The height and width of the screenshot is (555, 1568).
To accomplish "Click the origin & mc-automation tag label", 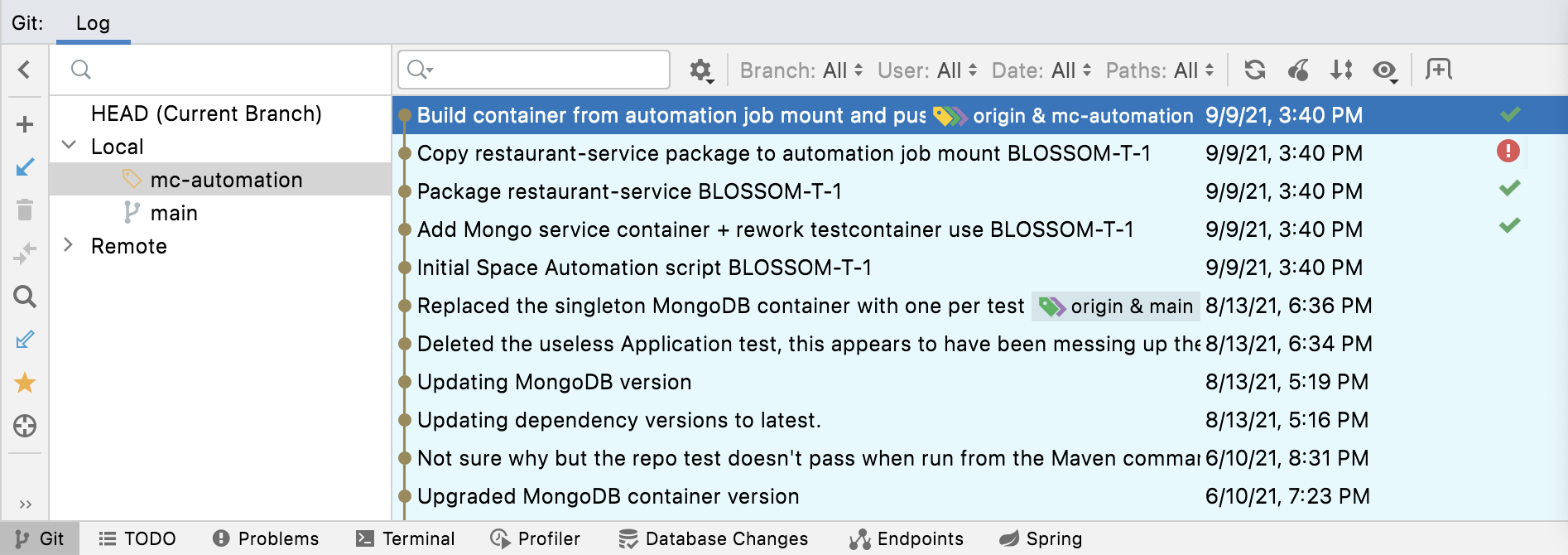I will [x=1064, y=116].
